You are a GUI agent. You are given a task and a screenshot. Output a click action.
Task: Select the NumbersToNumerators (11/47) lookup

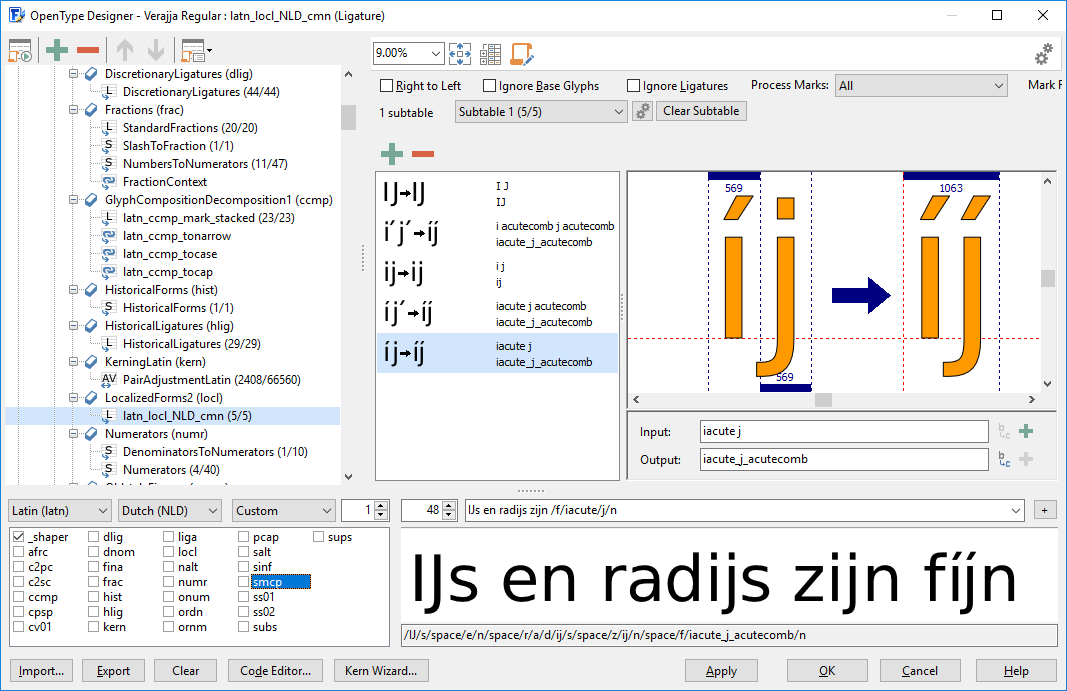[x=205, y=163]
